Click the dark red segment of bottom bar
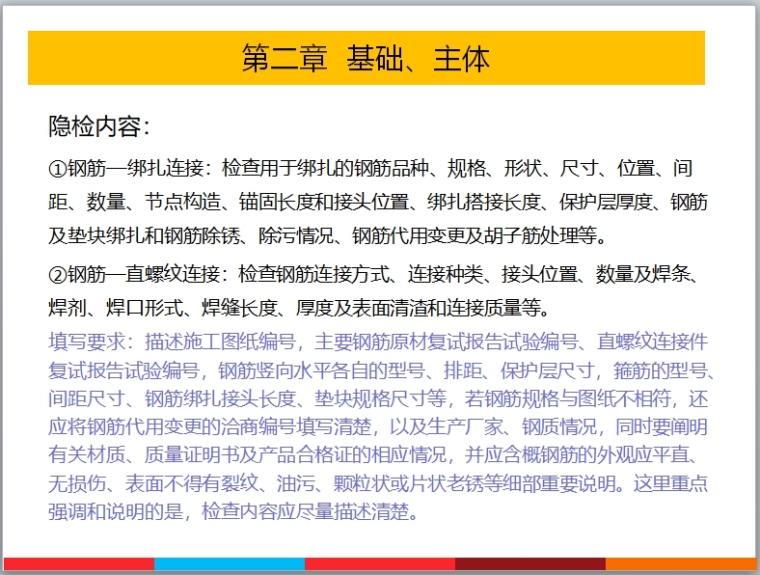Image resolution: width=760 pixels, height=575 pixels. 530,564
